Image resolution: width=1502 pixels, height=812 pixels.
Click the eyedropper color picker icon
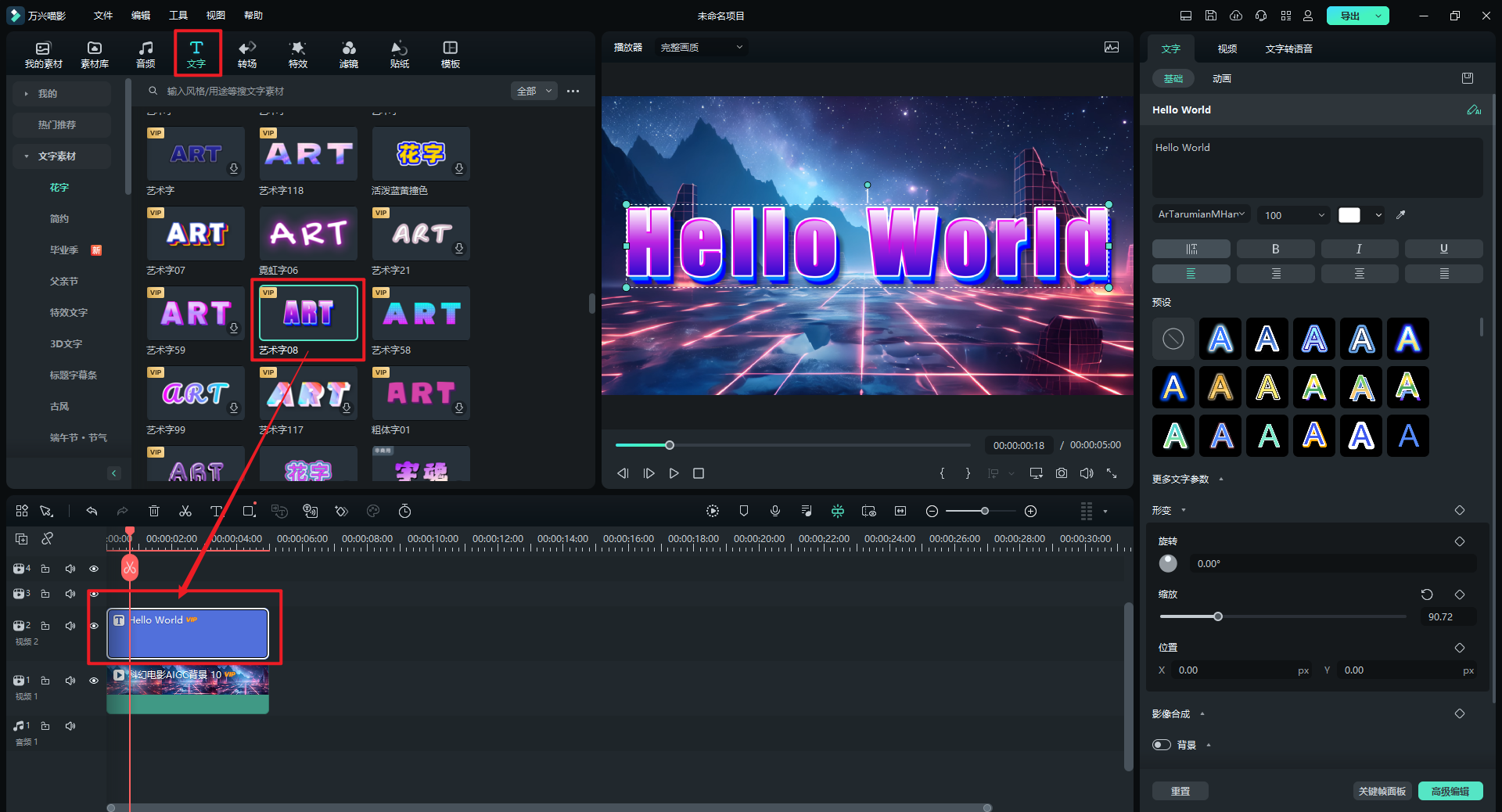click(x=1401, y=215)
